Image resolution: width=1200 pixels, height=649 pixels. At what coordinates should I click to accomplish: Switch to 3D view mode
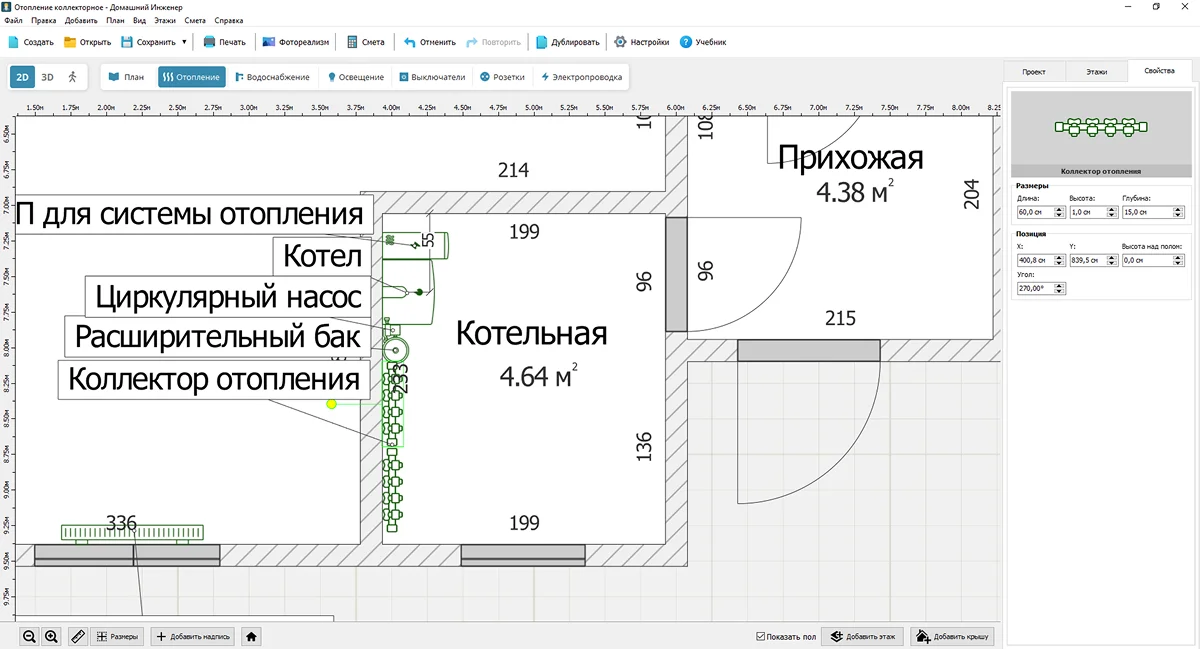click(x=47, y=77)
